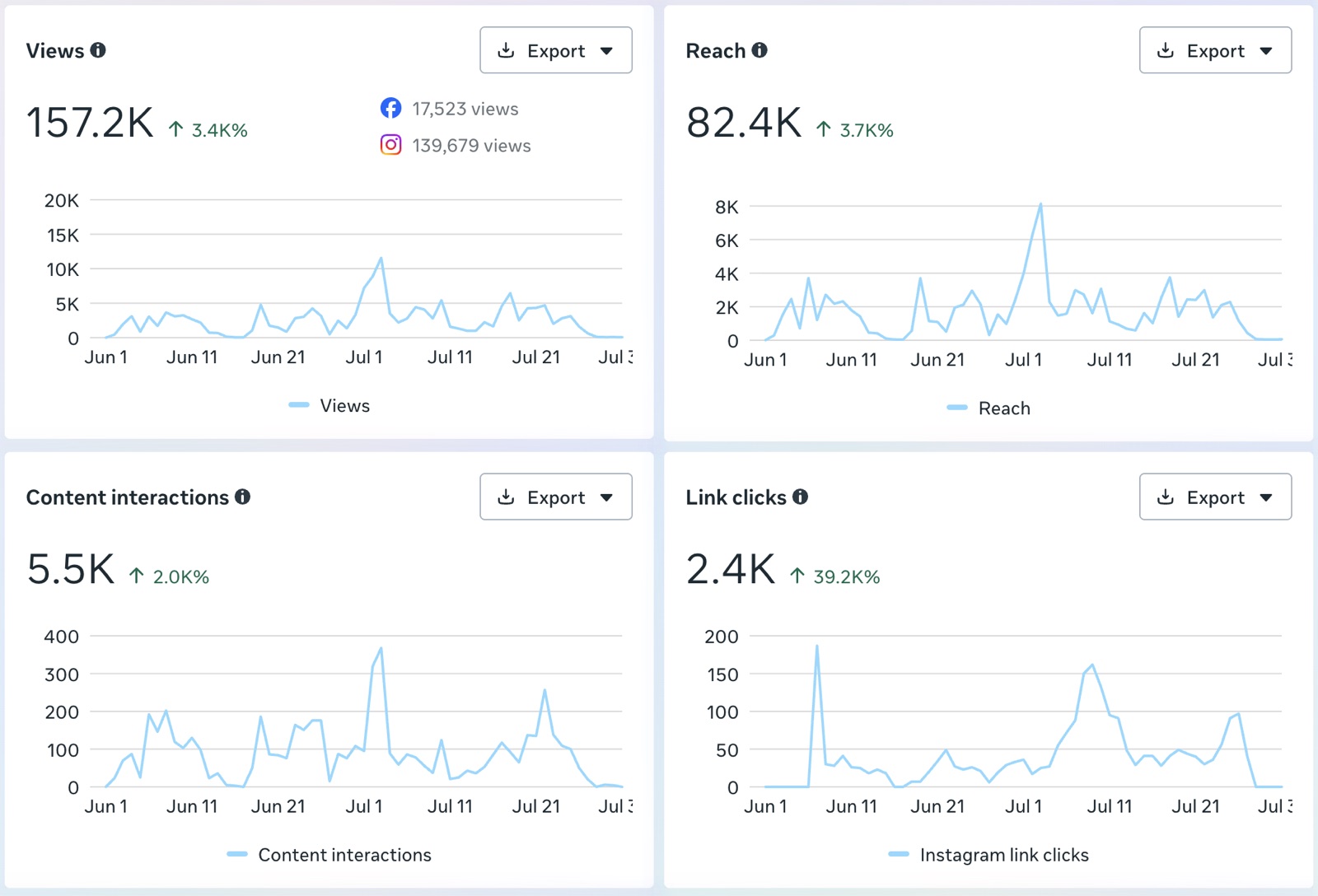1318x896 pixels.
Task: Toggle the Instagram link clicks legend series
Action: pos(988,855)
